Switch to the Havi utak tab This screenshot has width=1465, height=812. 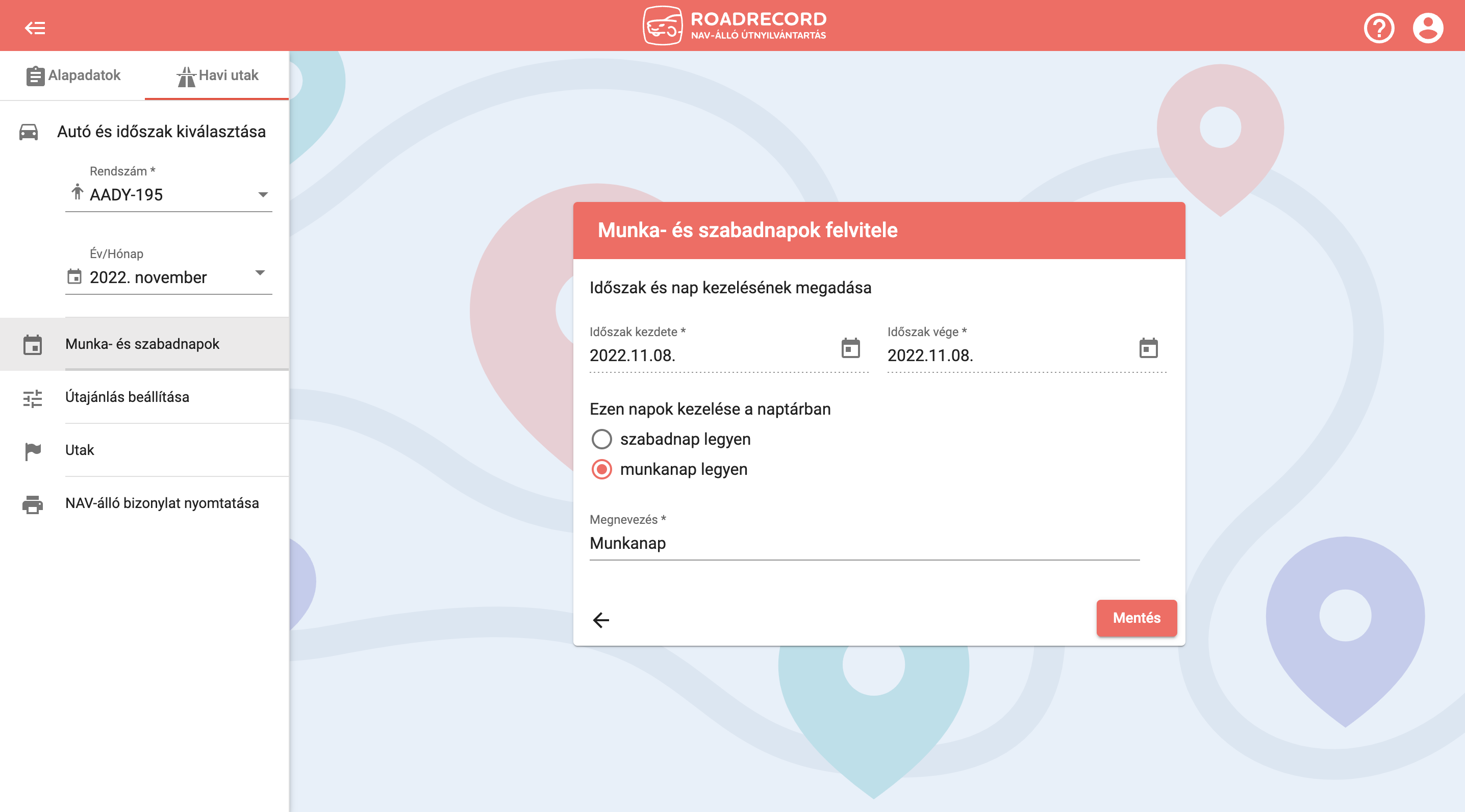click(x=217, y=75)
